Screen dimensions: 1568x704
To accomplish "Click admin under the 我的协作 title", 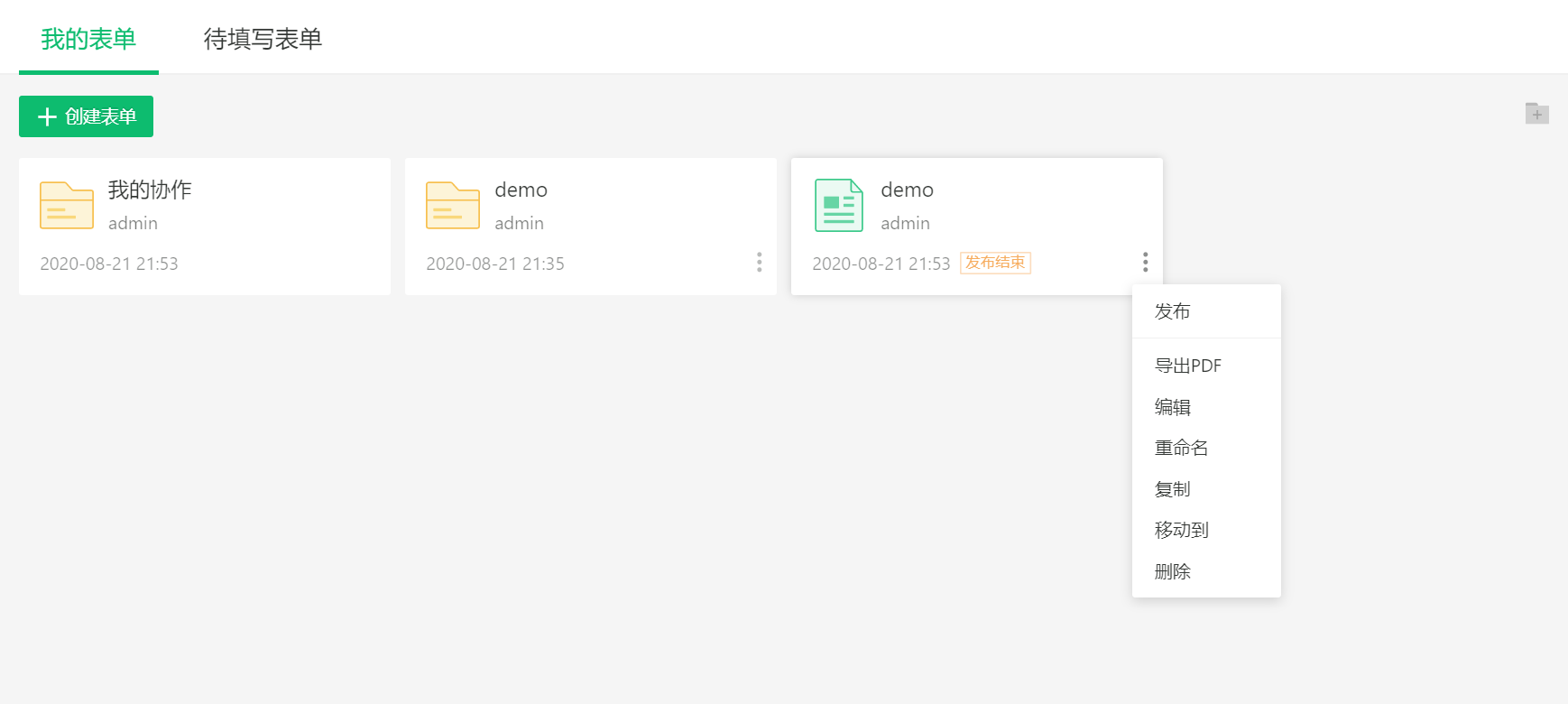I will 133,223.
